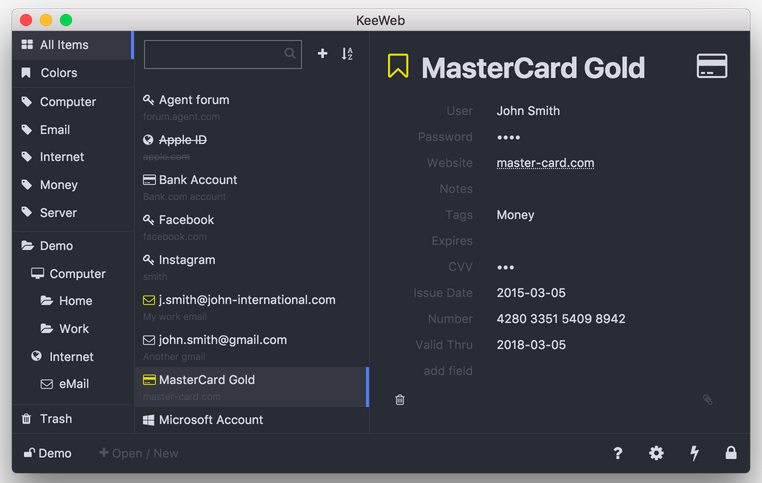Filter by Computer tag
Screen dimensions: 762x483
point(73,102)
